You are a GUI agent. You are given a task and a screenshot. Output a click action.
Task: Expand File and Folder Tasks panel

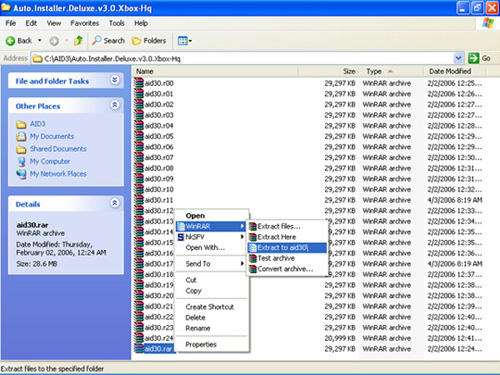pyautogui.click(x=115, y=80)
